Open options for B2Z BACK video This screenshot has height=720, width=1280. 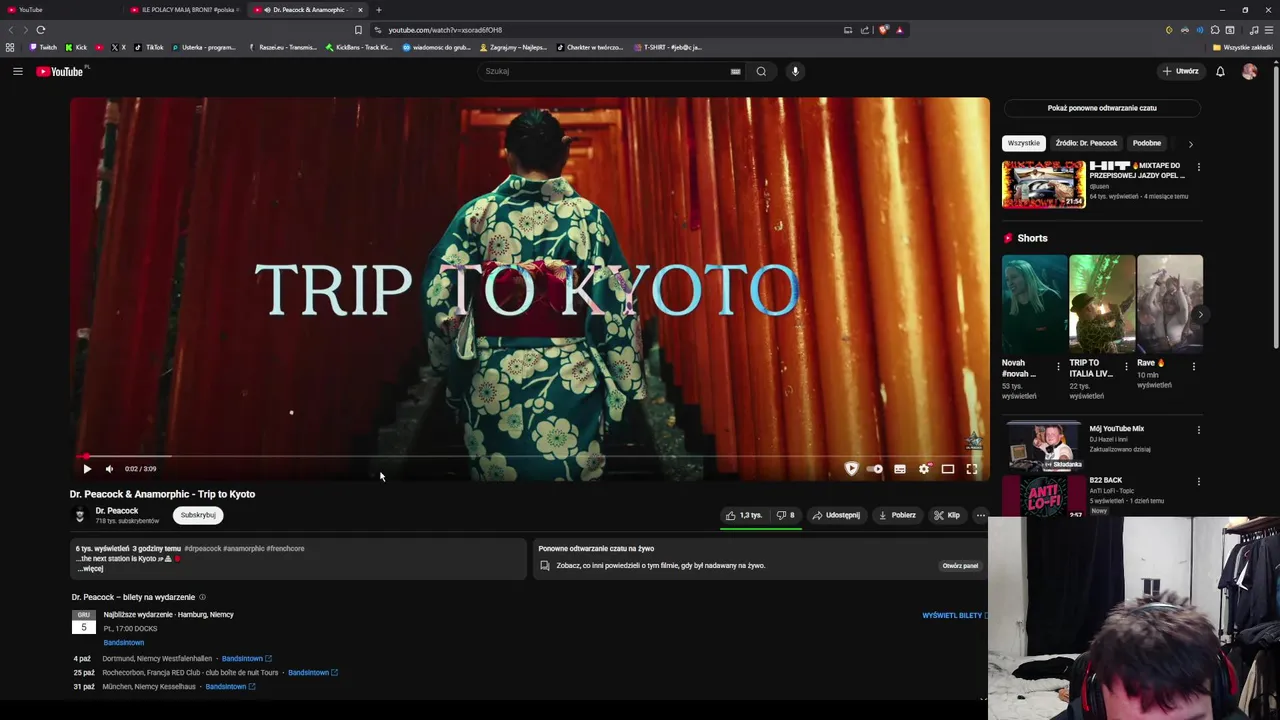pos(1198,481)
